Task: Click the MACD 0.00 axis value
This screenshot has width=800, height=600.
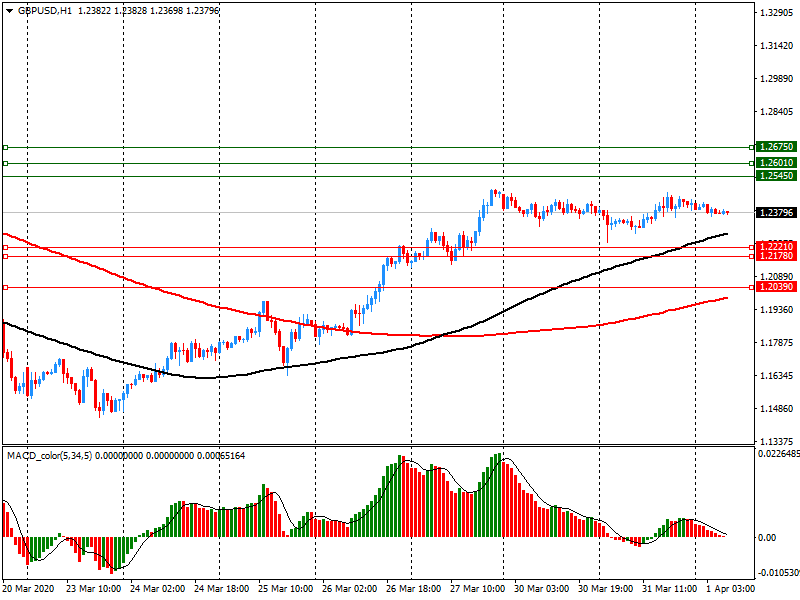Action: 767,538
